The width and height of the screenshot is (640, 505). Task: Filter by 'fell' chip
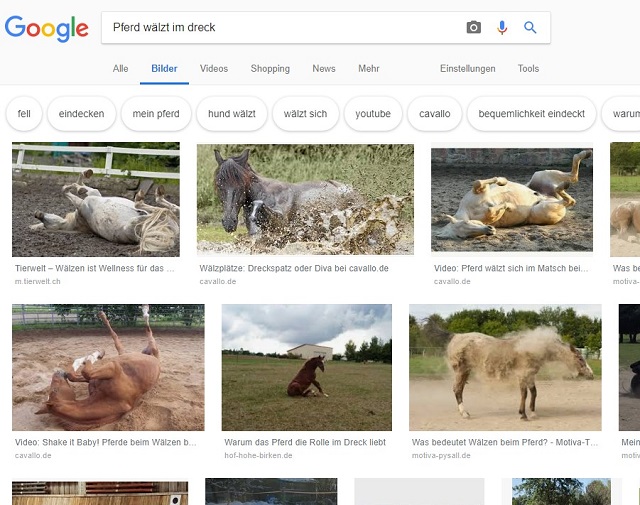(24, 113)
